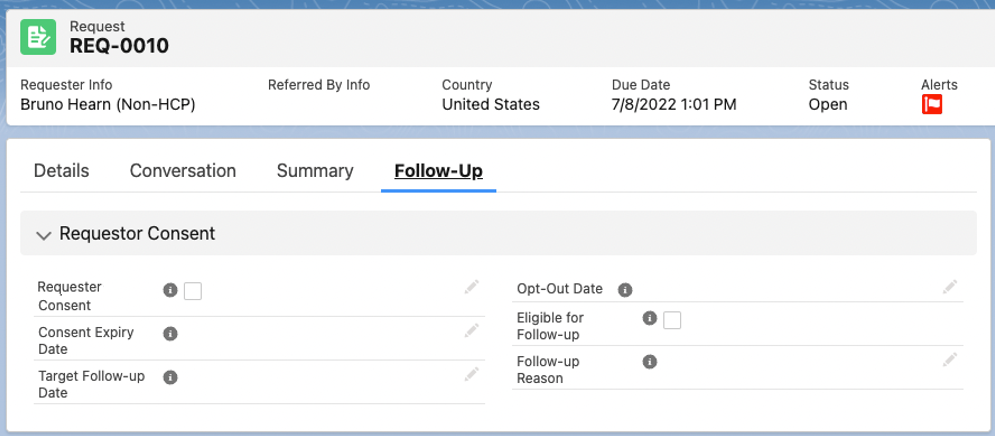The image size is (995, 436).
Task: Collapse the Requestor Consent section
Action: coord(43,235)
